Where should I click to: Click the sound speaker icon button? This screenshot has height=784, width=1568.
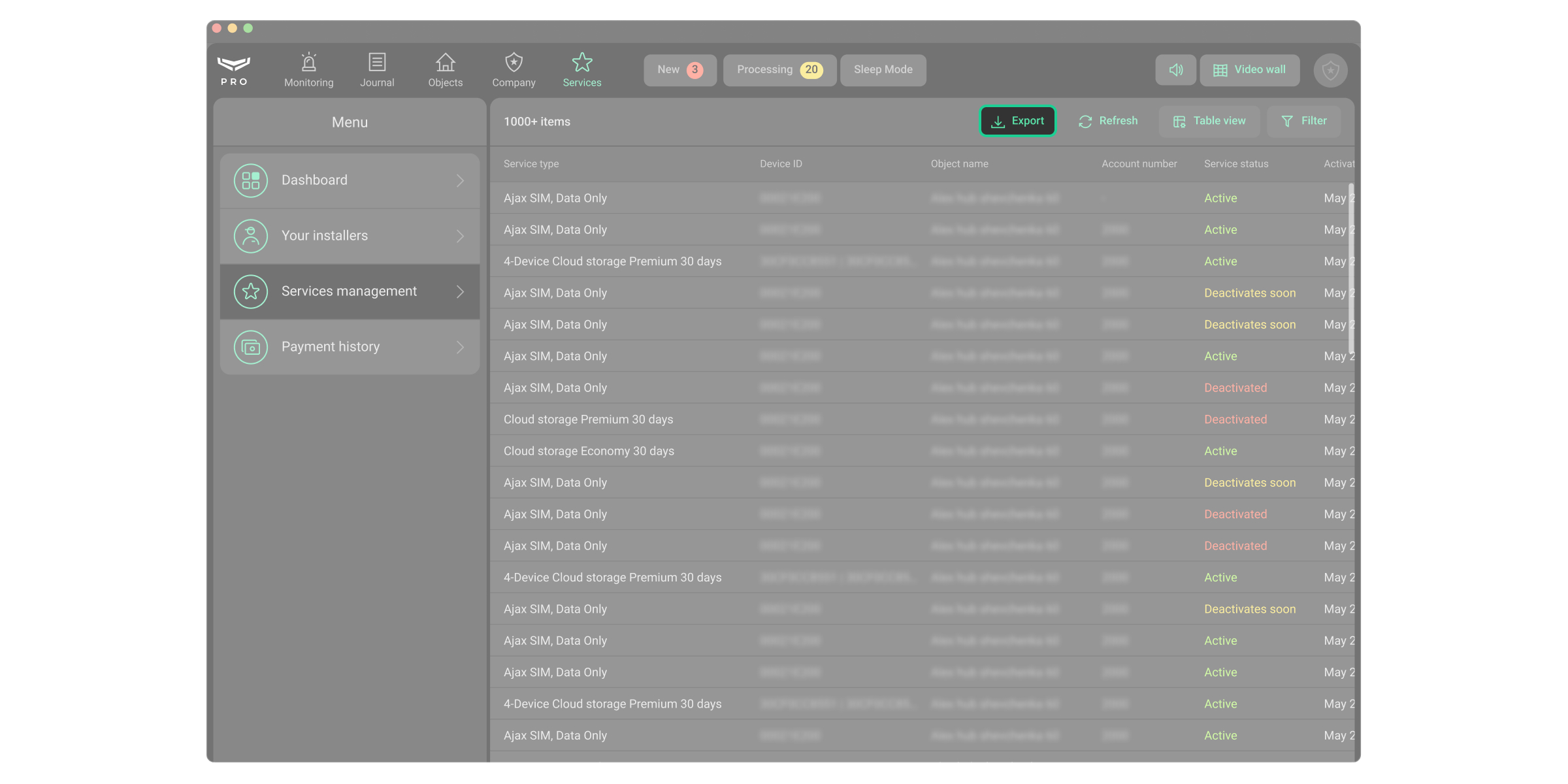pos(1175,70)
